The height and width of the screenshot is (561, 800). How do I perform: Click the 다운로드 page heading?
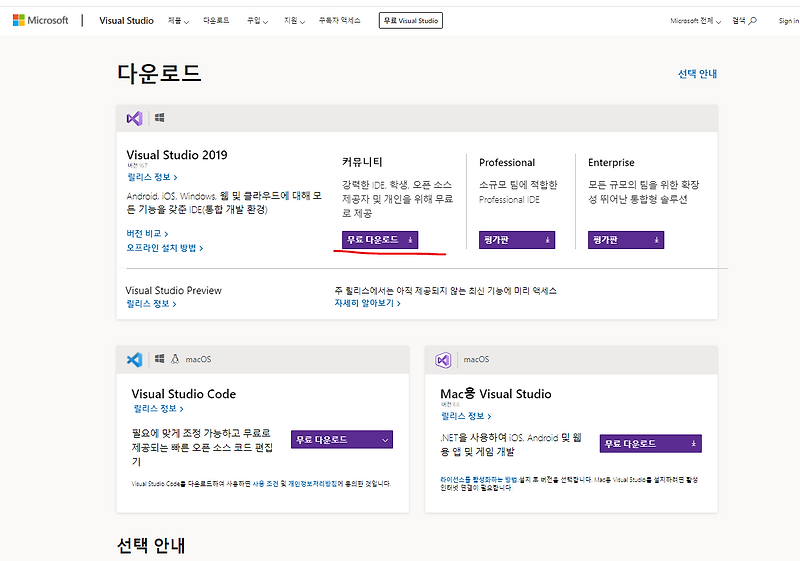pos(159,73)
